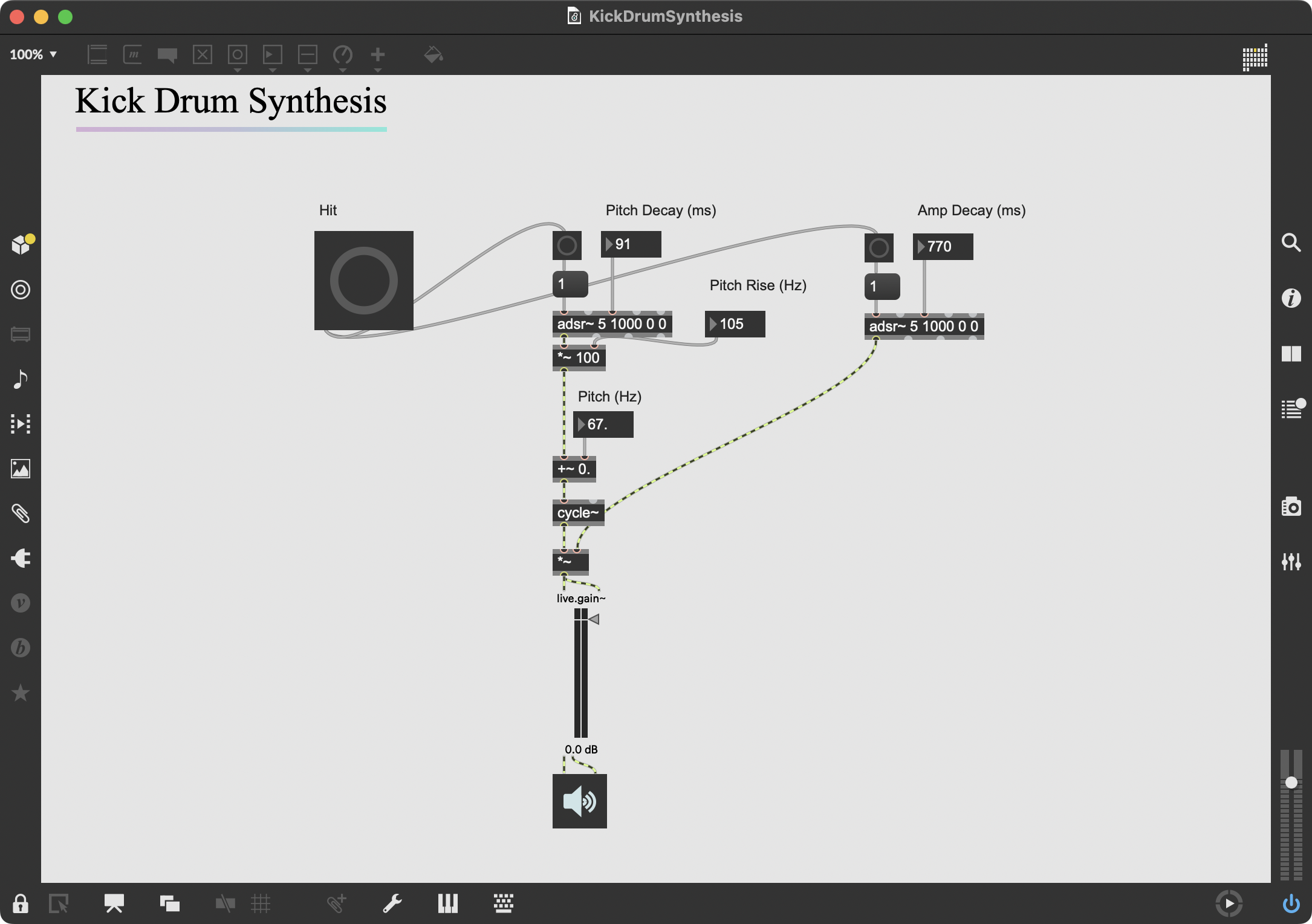Toggle audio power button bottom right

click(x=1291, y=904)
